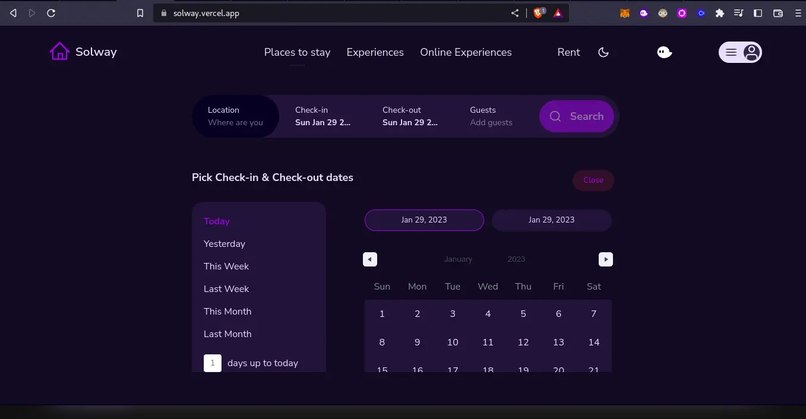
Task: Click the Solway brand name
Action: (96, 51)
